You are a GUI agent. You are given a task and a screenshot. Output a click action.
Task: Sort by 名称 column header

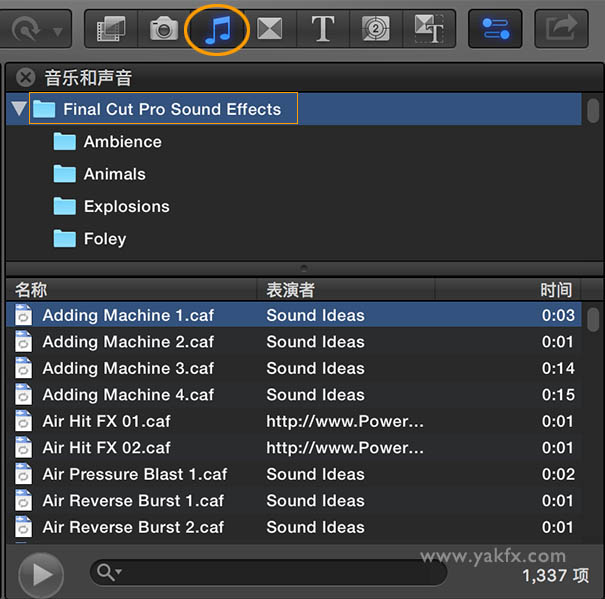[x=131, y=289]
